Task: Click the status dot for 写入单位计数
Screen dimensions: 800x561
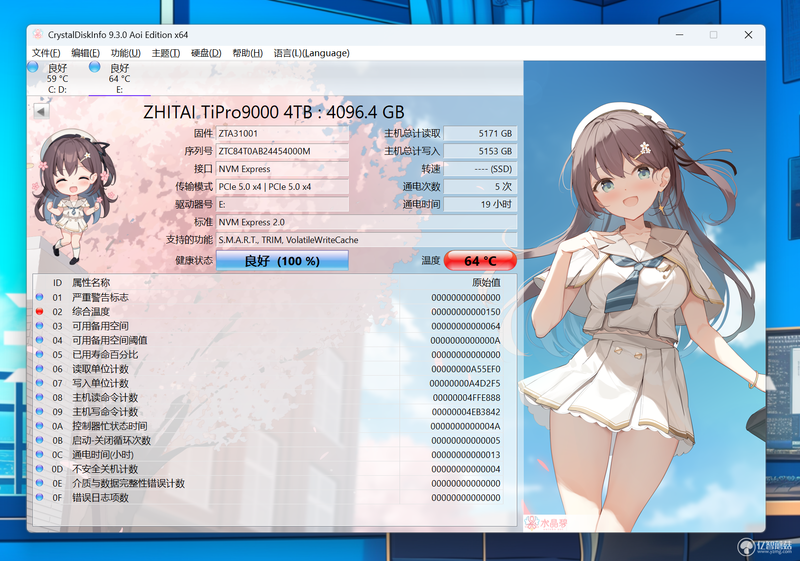Action: (39, 382)
